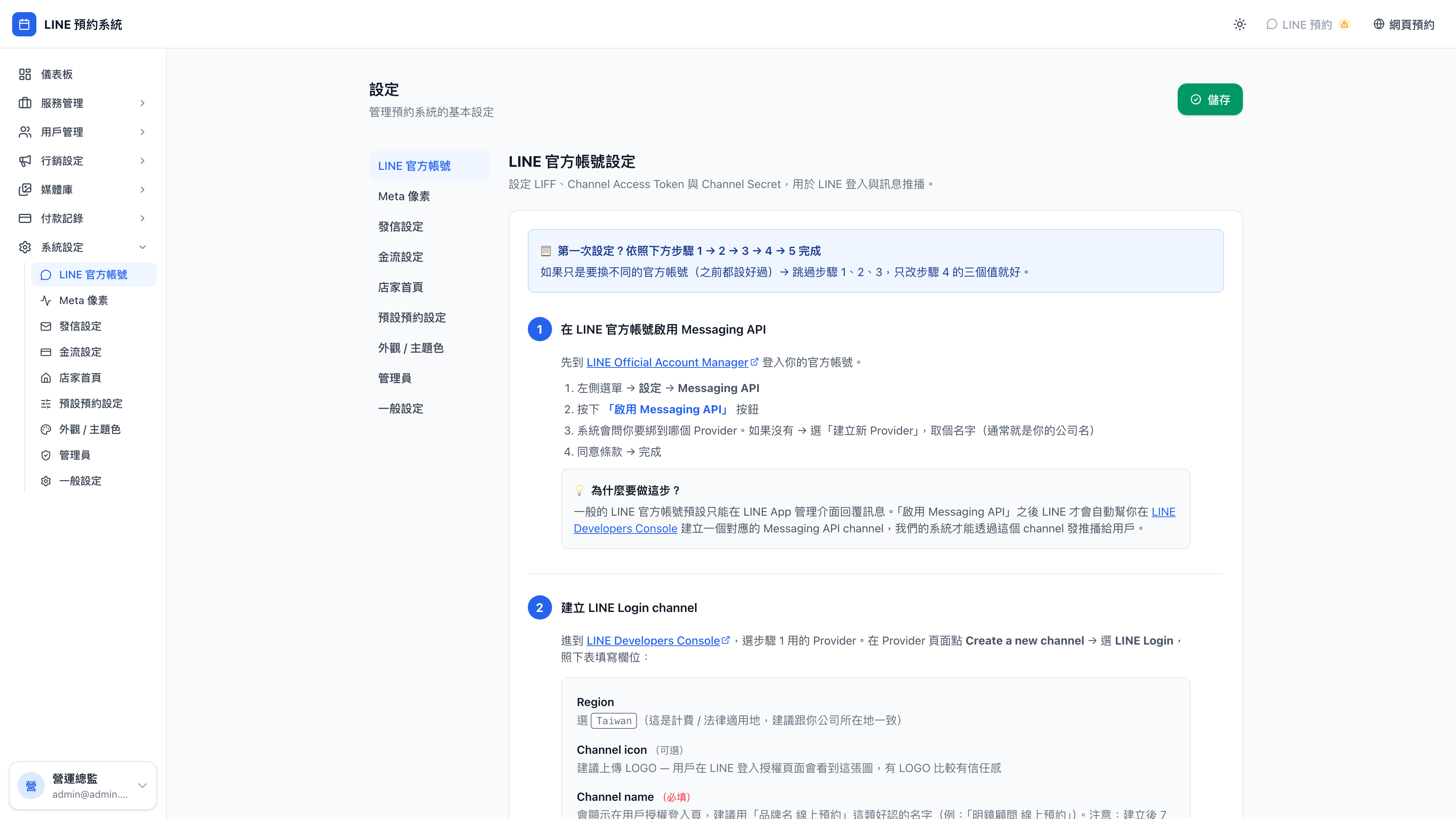
Task: Click the Taiwan region tag
Action: tap(614, 721)
